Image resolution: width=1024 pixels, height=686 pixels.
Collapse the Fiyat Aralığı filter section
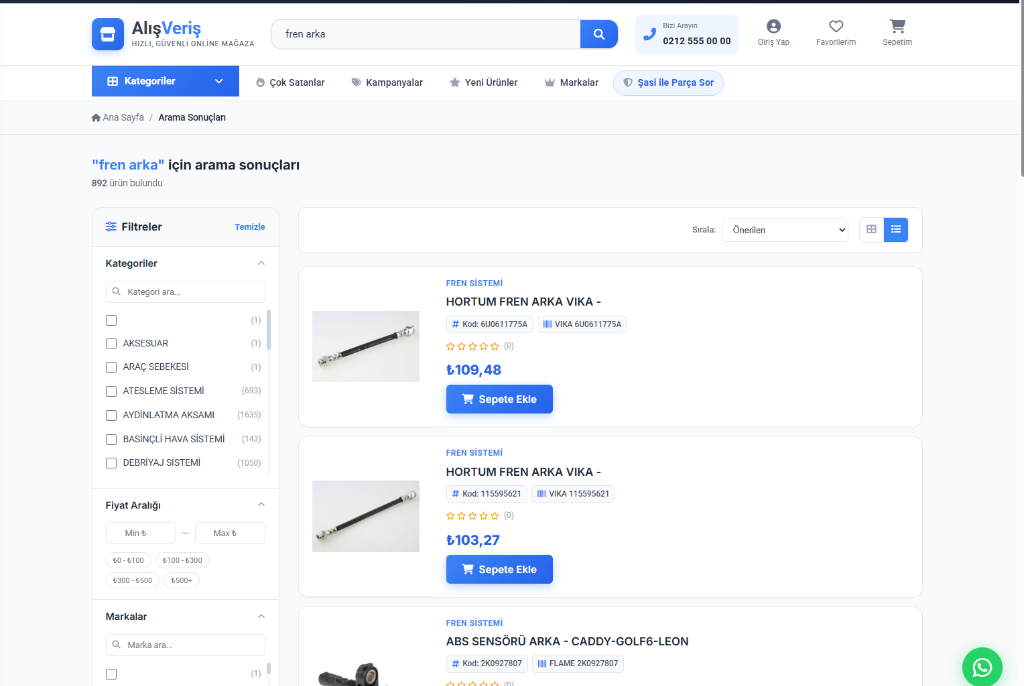coord(261,505)
